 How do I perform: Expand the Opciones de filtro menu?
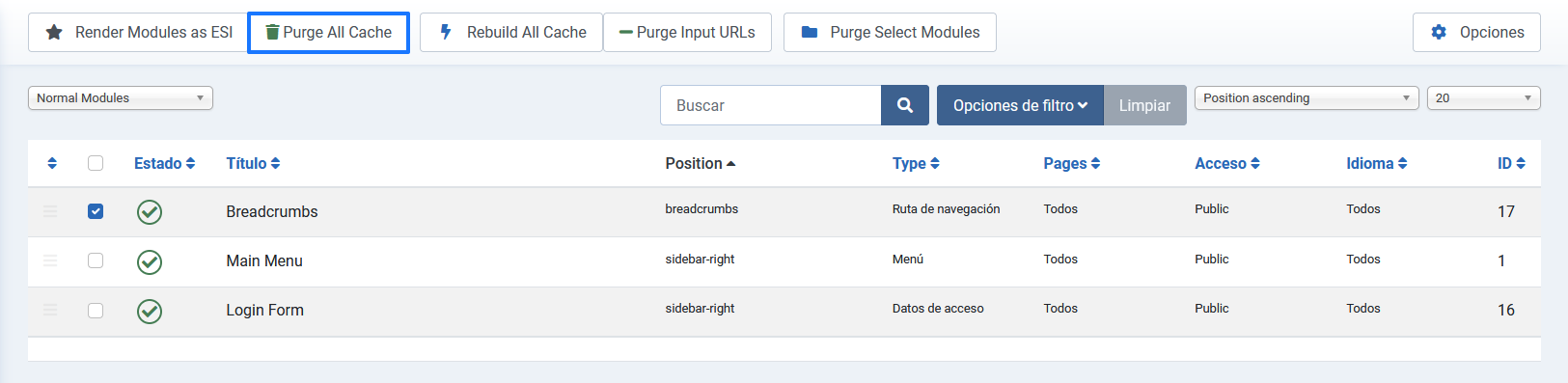[1020, 105]
